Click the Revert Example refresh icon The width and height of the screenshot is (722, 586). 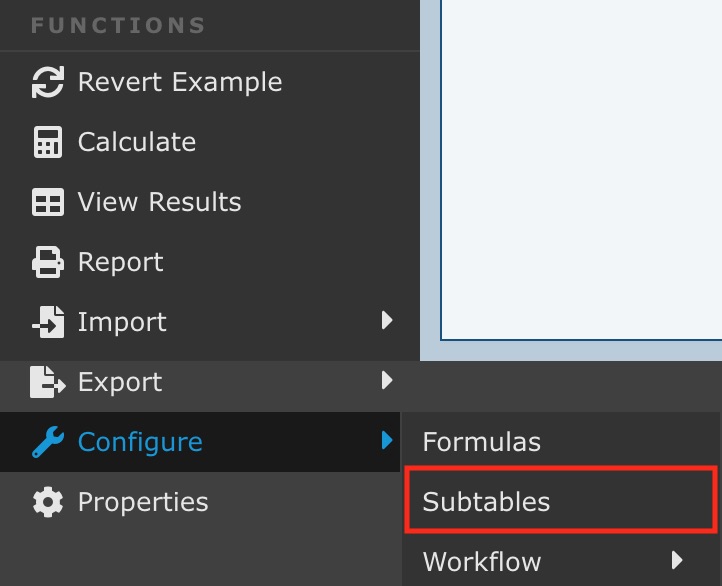coord(47,82)
